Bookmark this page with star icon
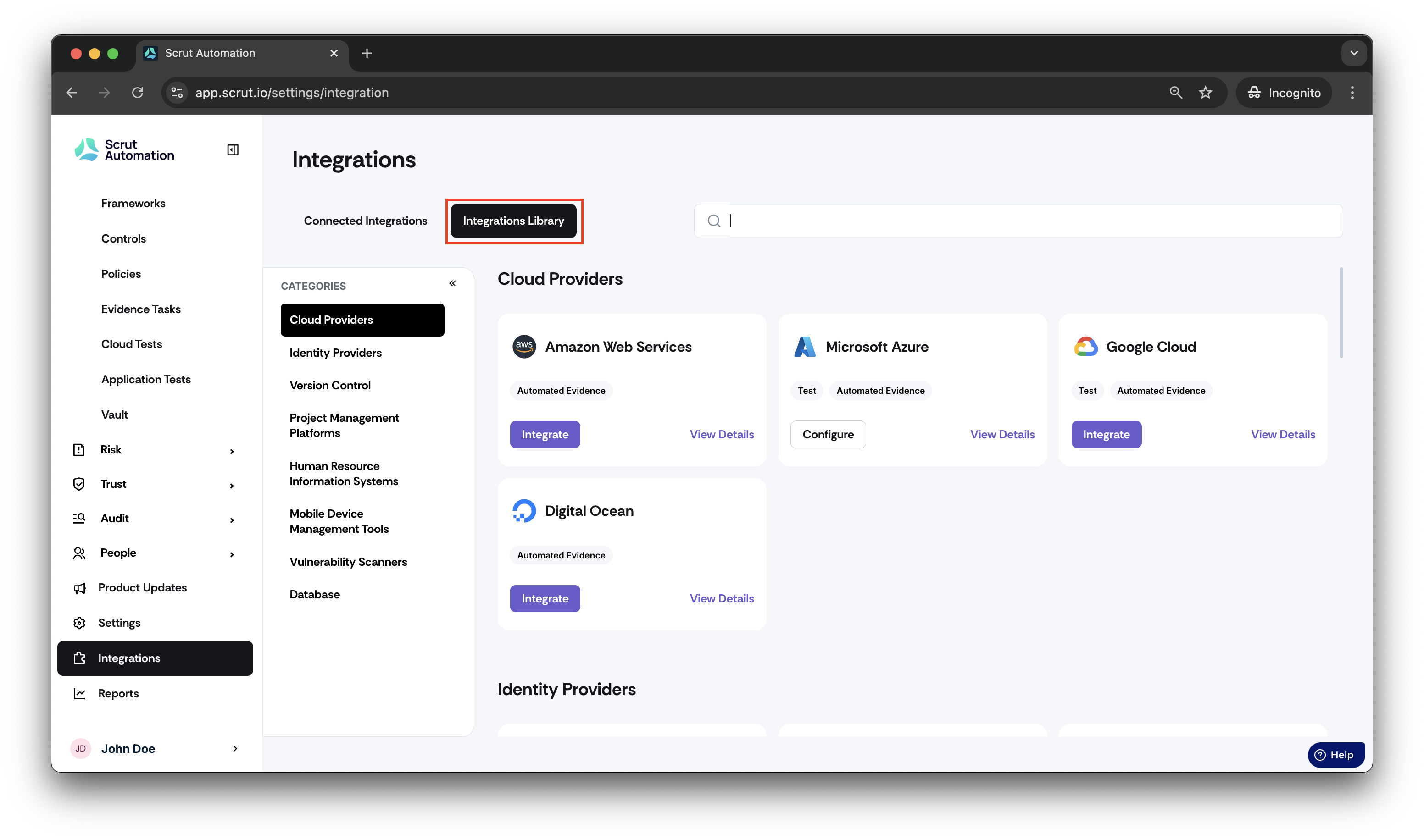This screenshot has width=1424, height=840. pos(1205,93)
